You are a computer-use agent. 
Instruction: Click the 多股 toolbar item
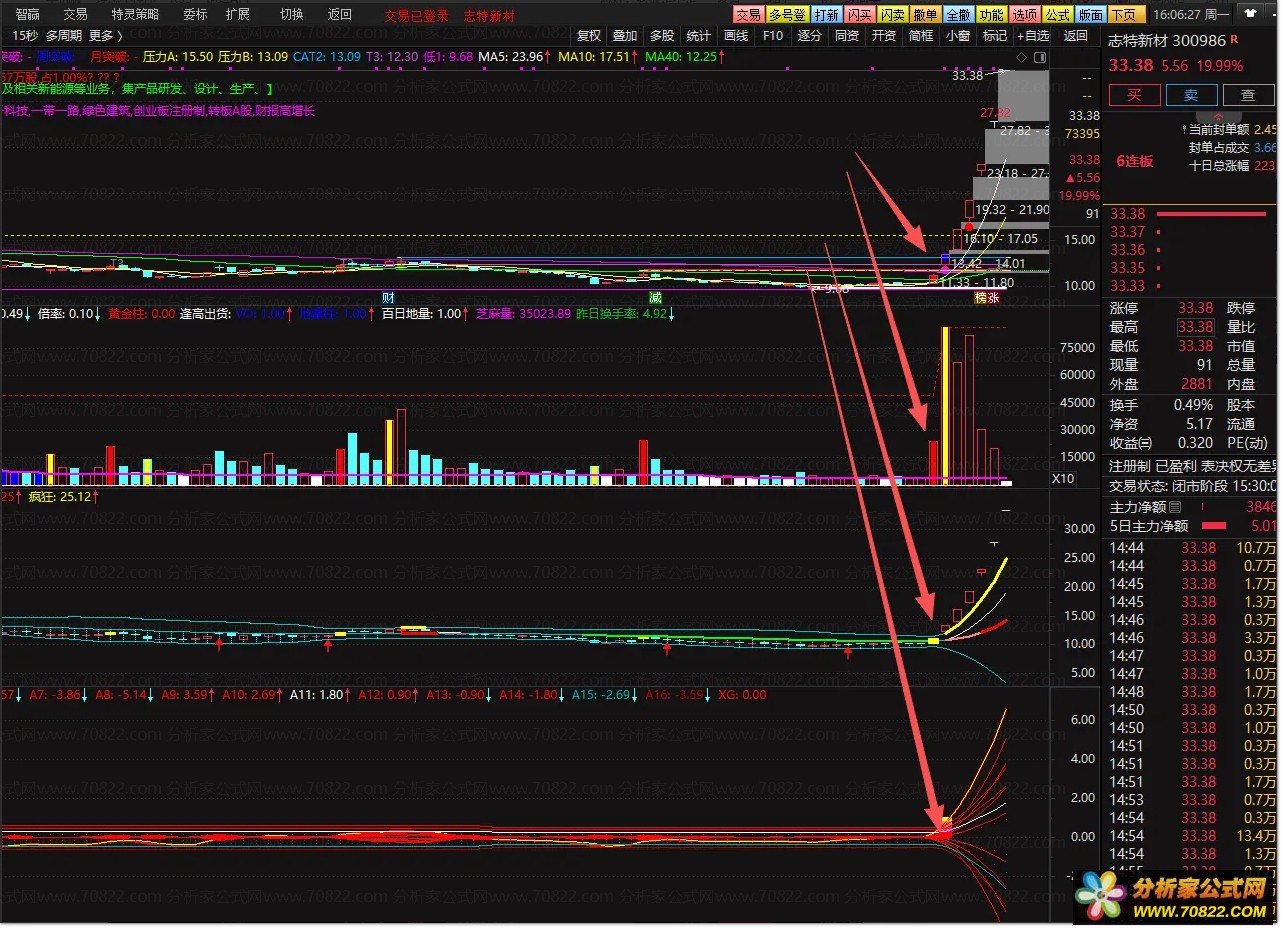click(661, 36)
